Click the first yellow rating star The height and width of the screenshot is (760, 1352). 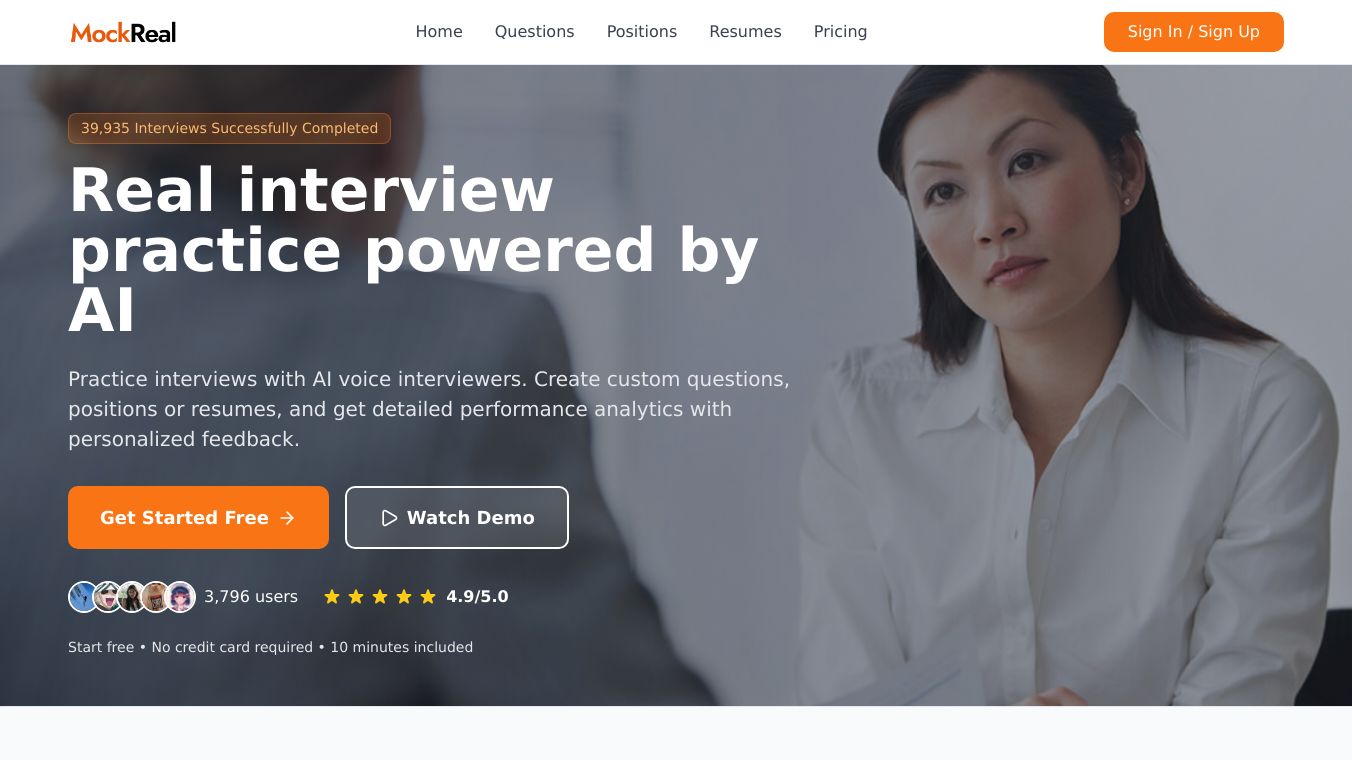click(x=332, y=597)
